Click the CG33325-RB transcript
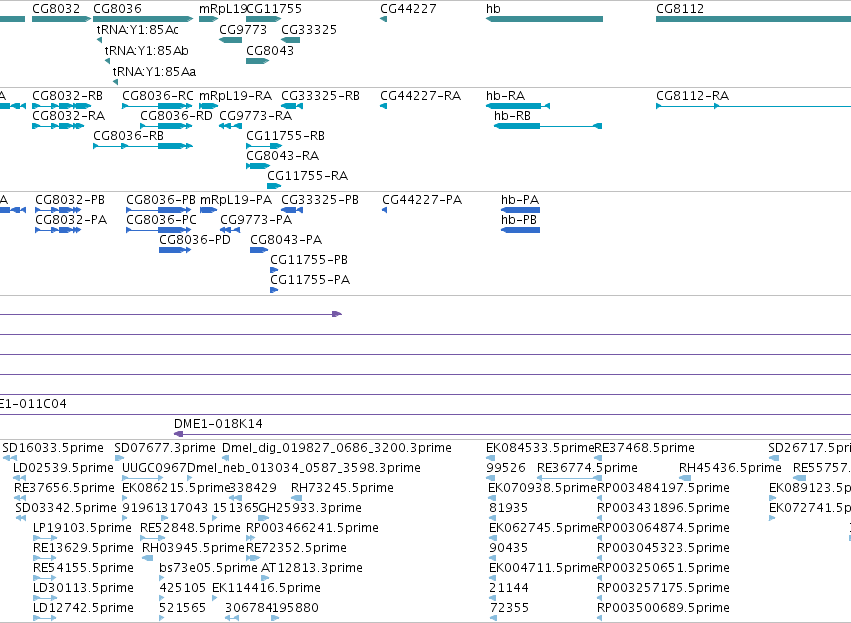Image resolution: width=851 pixels, height=623 pixels. tap(292, 106)
